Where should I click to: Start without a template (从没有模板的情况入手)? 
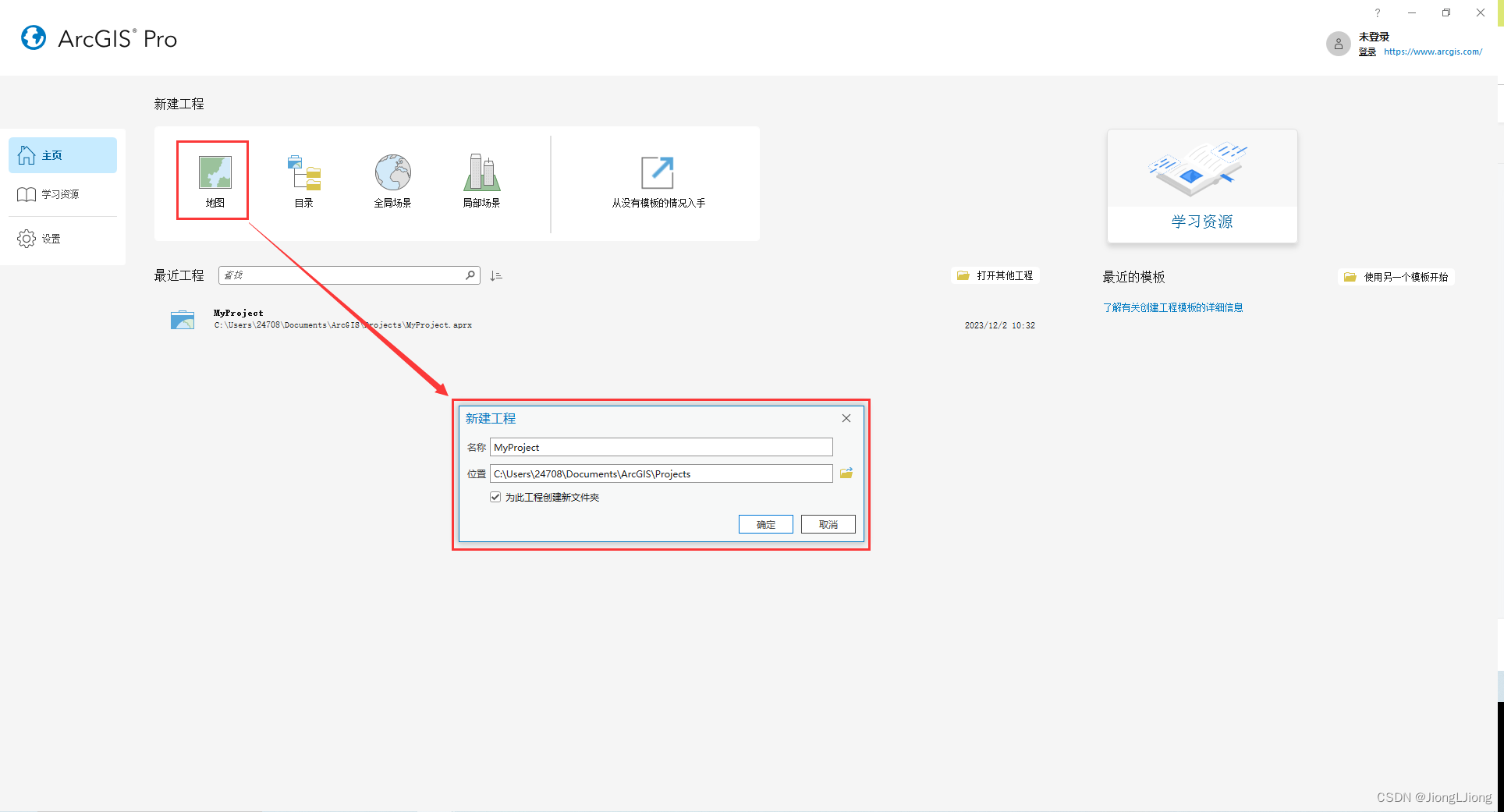658,181
